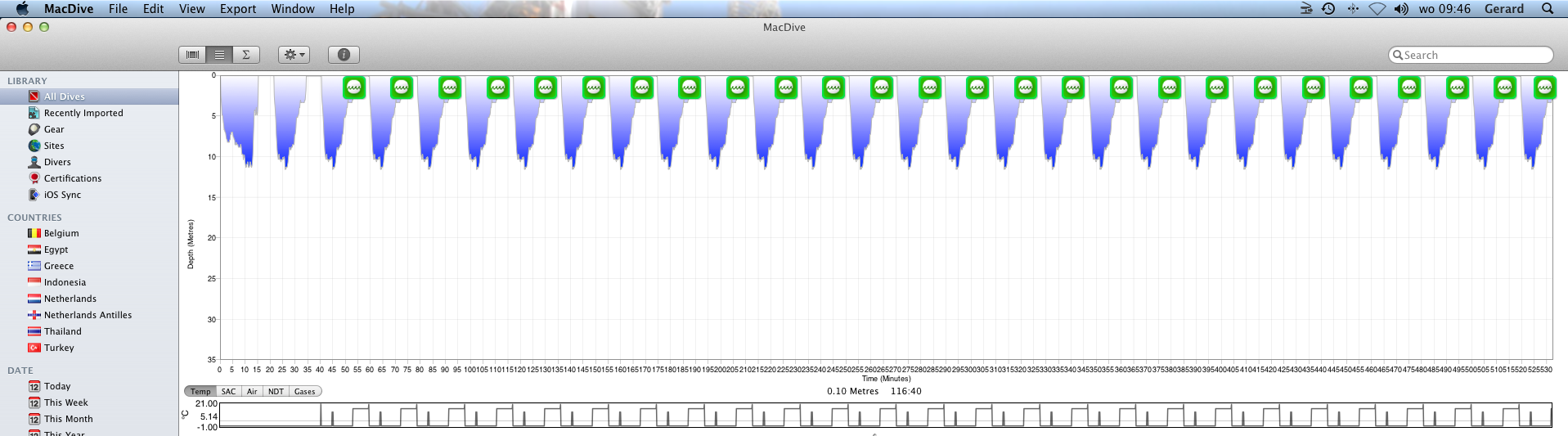1568x436 pixels.
Task: Click the volume icon in menu bar
Action: tap(1401, 9)
